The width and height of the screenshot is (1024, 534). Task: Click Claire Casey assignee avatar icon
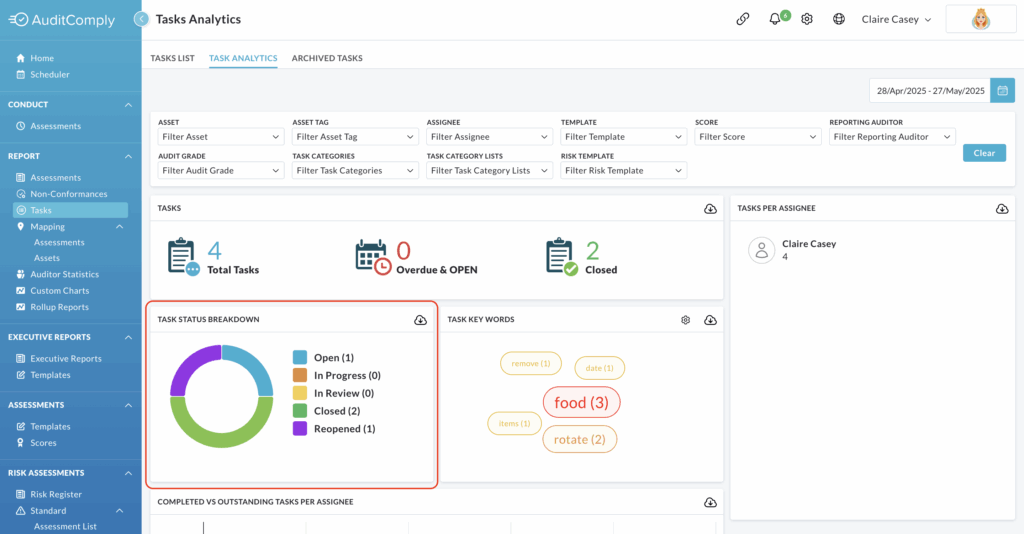[x=761, y=250]
